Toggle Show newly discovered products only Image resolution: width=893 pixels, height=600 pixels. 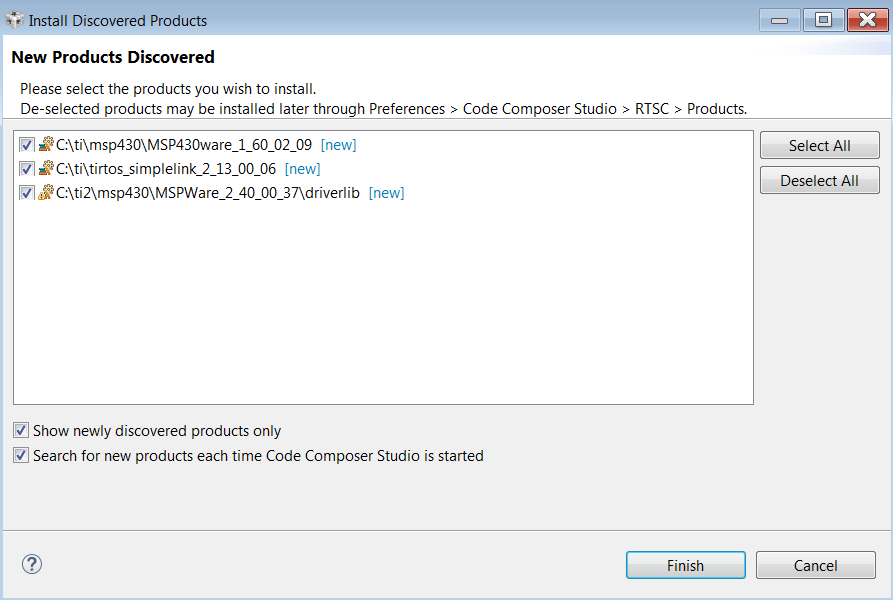(x=21, y=430)
